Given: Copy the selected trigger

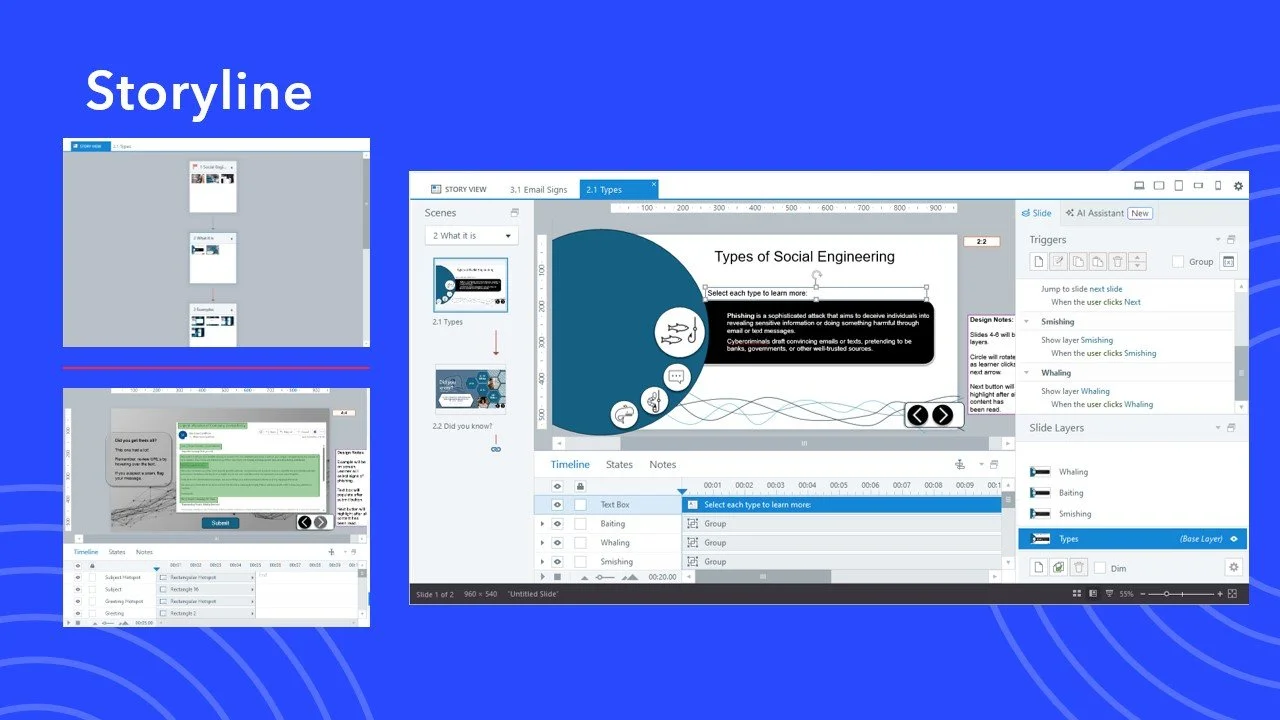Looking at the screenshot, I should tap(1078, 262).
